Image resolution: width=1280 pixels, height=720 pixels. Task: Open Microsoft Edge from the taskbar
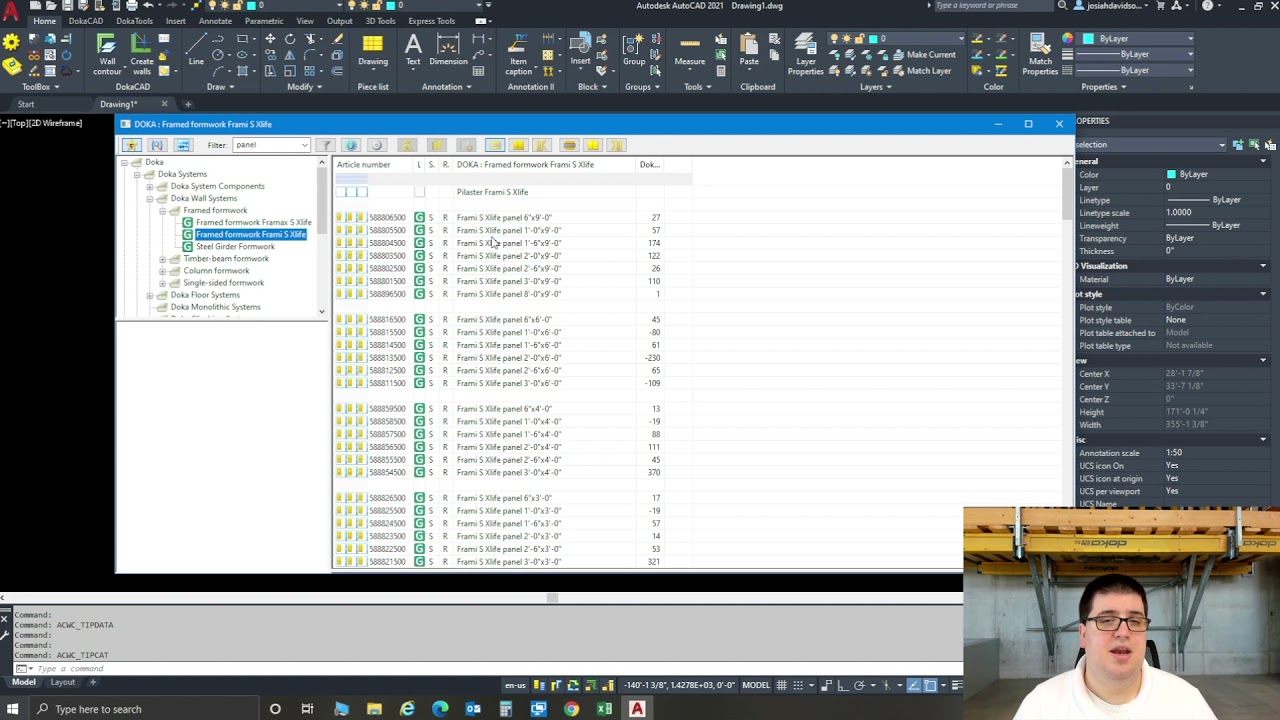(440, 709)
